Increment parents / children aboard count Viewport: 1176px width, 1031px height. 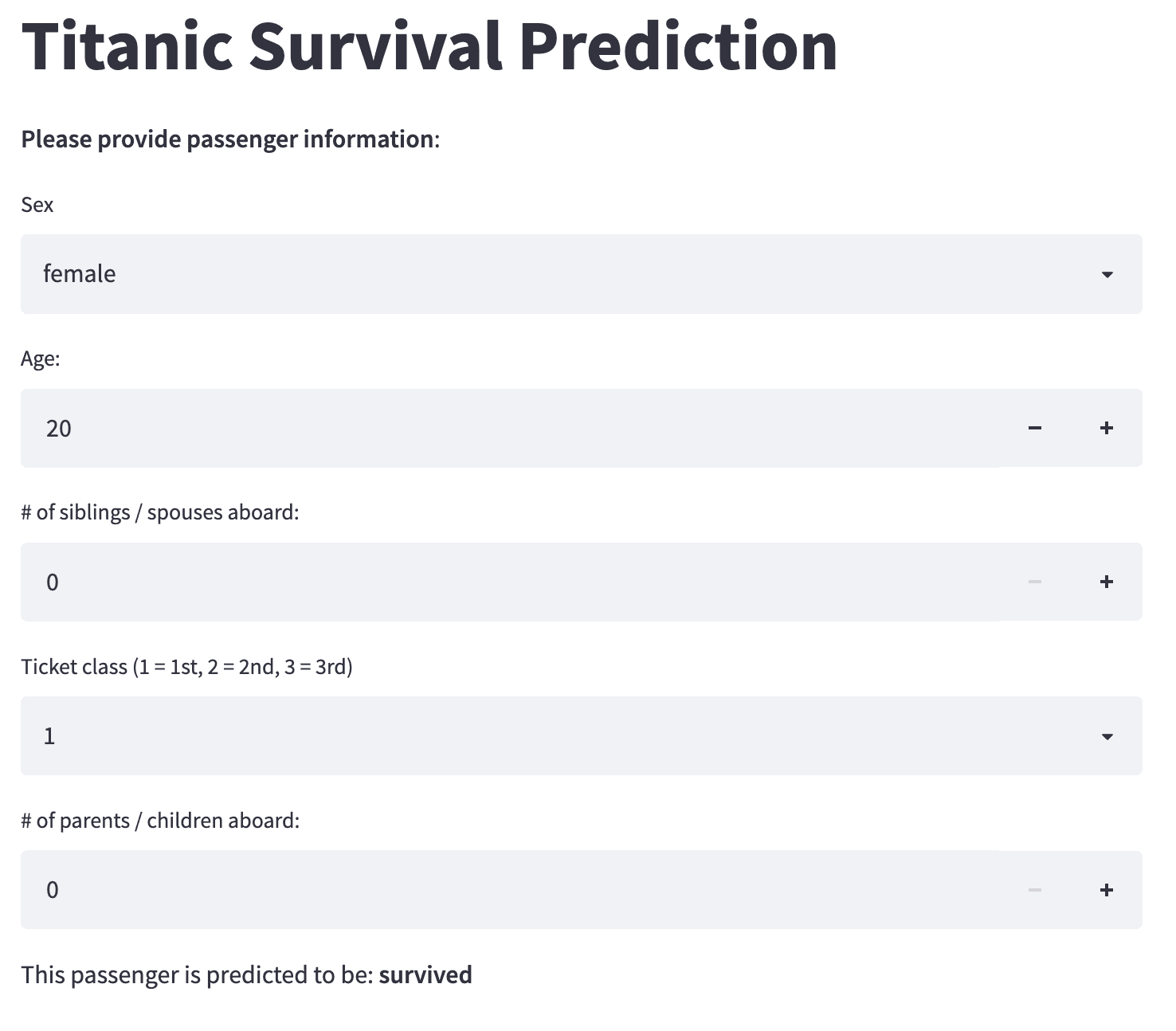(x=1106, y=890)
